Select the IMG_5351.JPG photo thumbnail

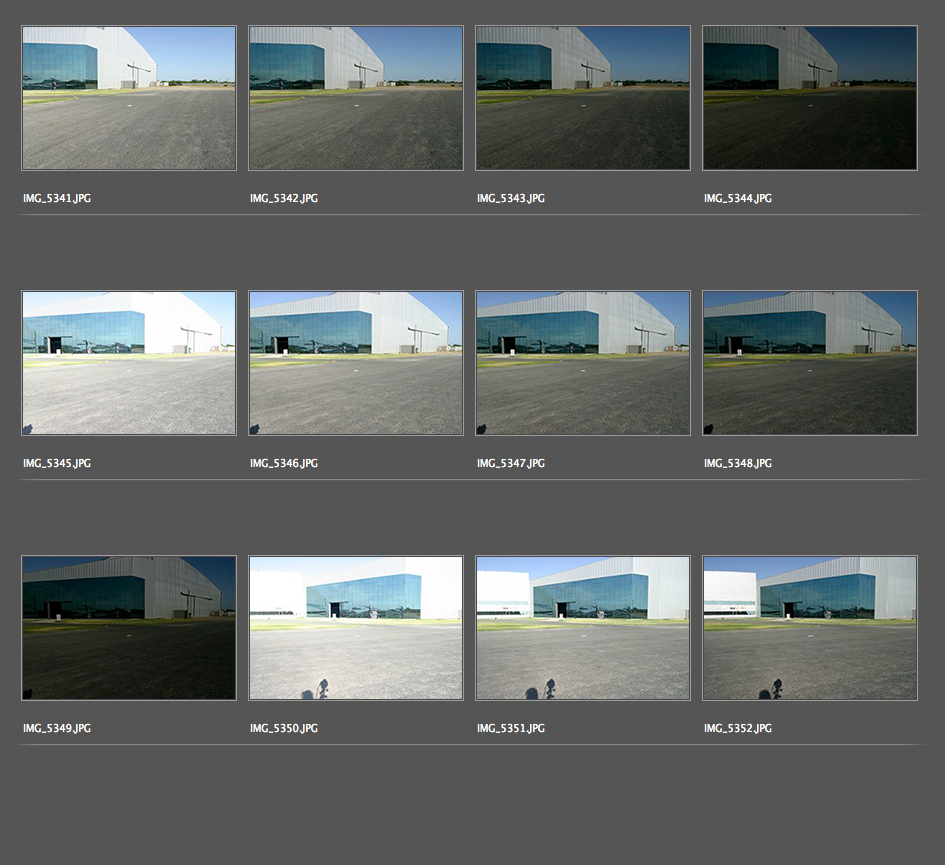583,628
